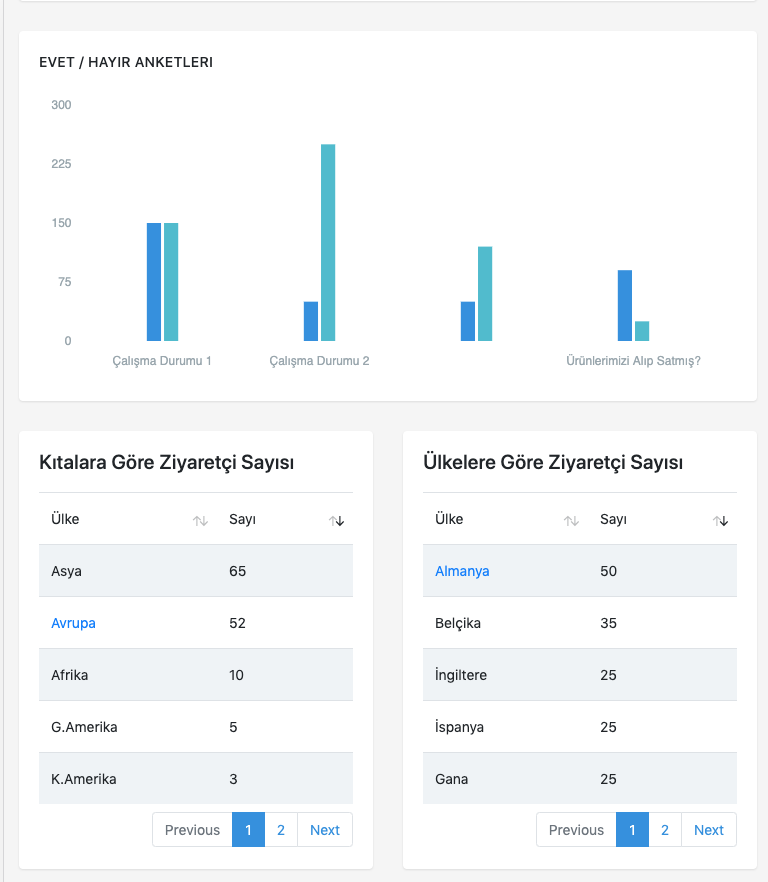
Task: Select page 1 in continents table pagination
Action: [x=248, y=830]
